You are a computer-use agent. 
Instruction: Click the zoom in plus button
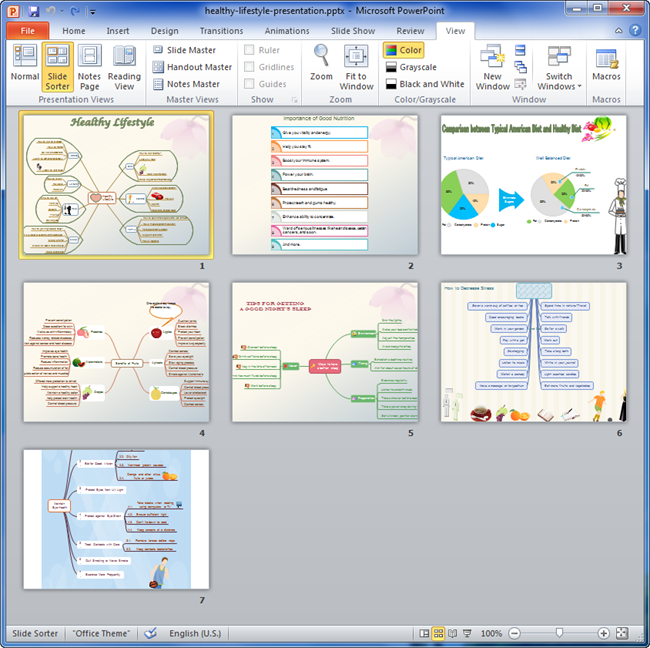tap(604, 633)
